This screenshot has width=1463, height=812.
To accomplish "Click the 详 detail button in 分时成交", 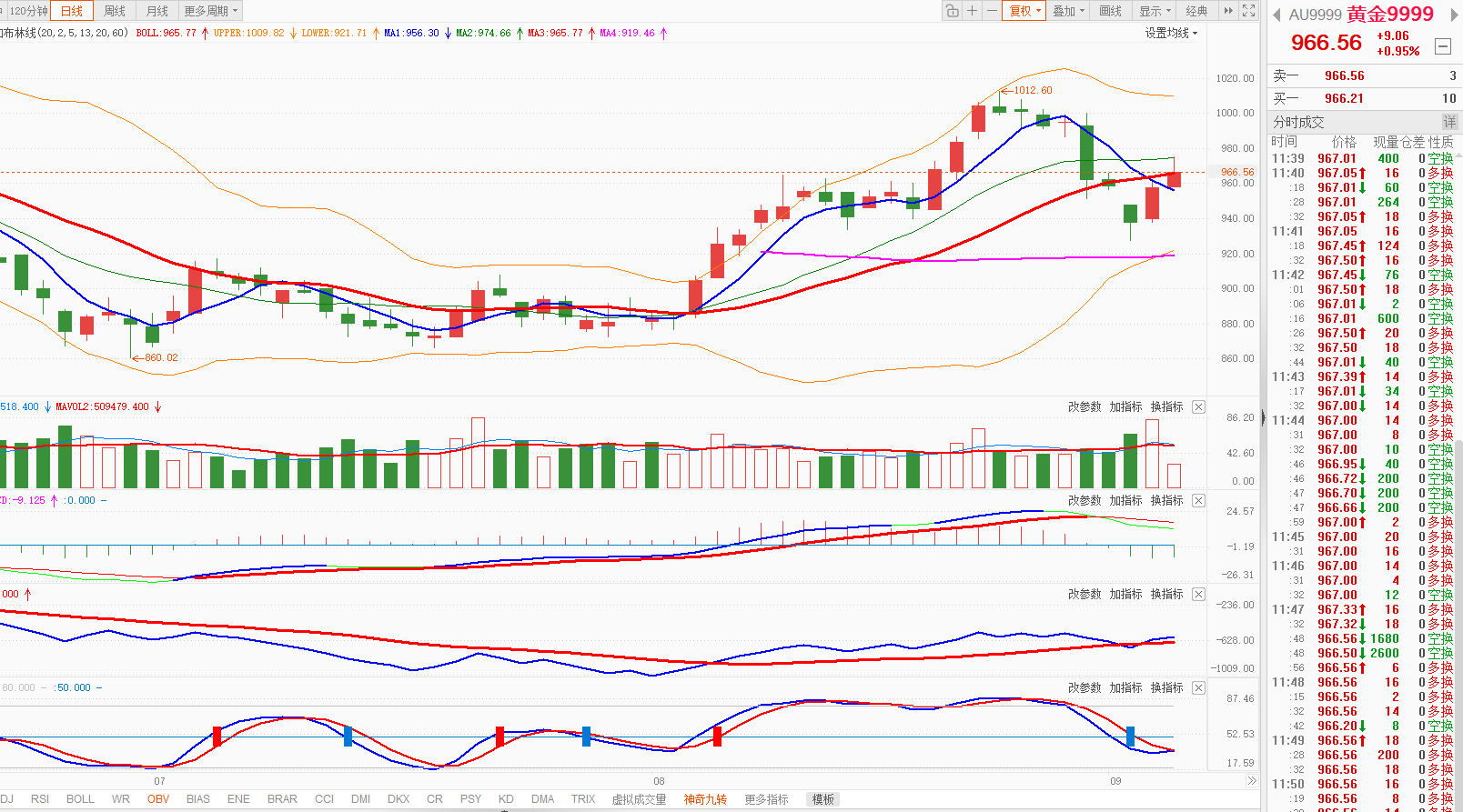I will click(x=1448, y=122).
